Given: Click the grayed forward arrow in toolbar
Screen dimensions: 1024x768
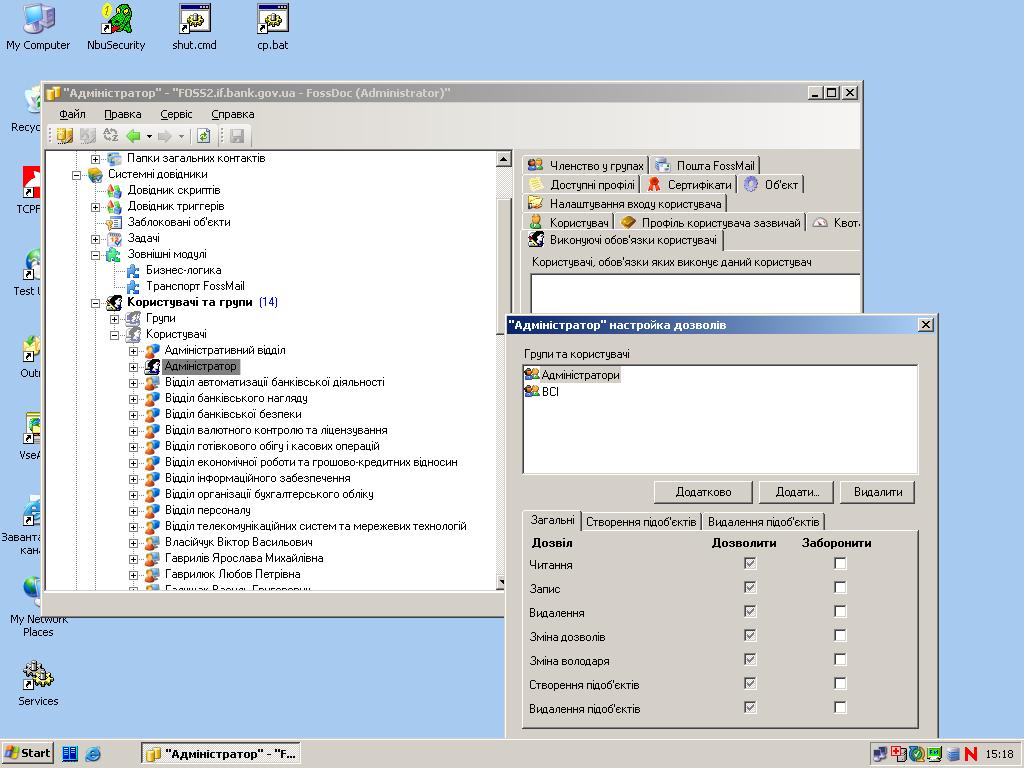Looking at the screenshot, I should (x=165, y=136).
